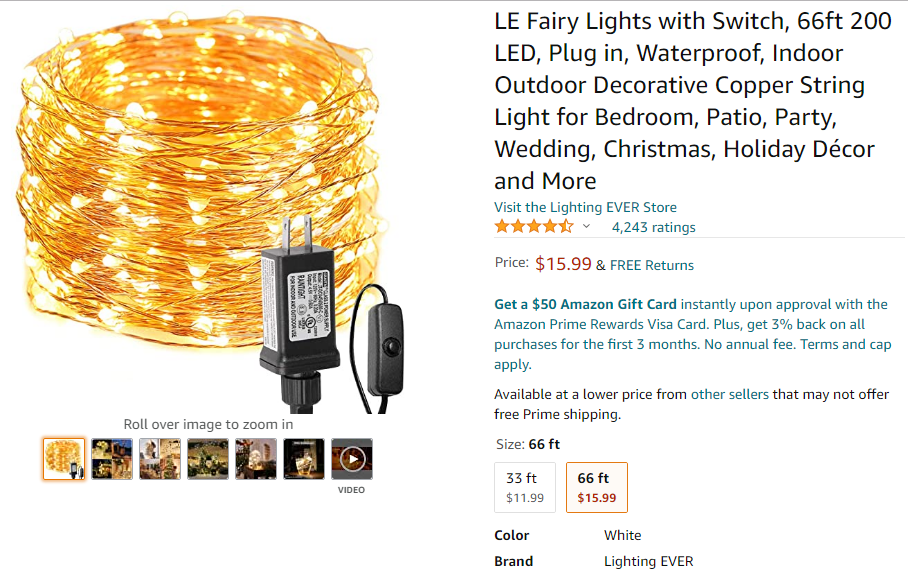Click the product title text
This screenshot has width=908, height=574.
coord(692,101)
